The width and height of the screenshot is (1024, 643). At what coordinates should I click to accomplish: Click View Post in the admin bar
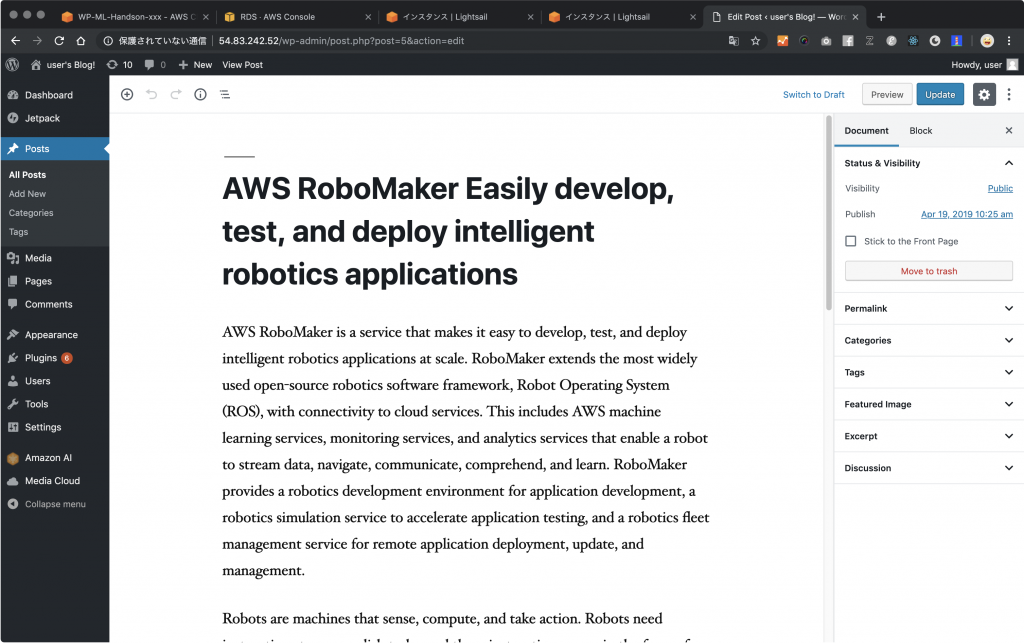pos(242,65)
